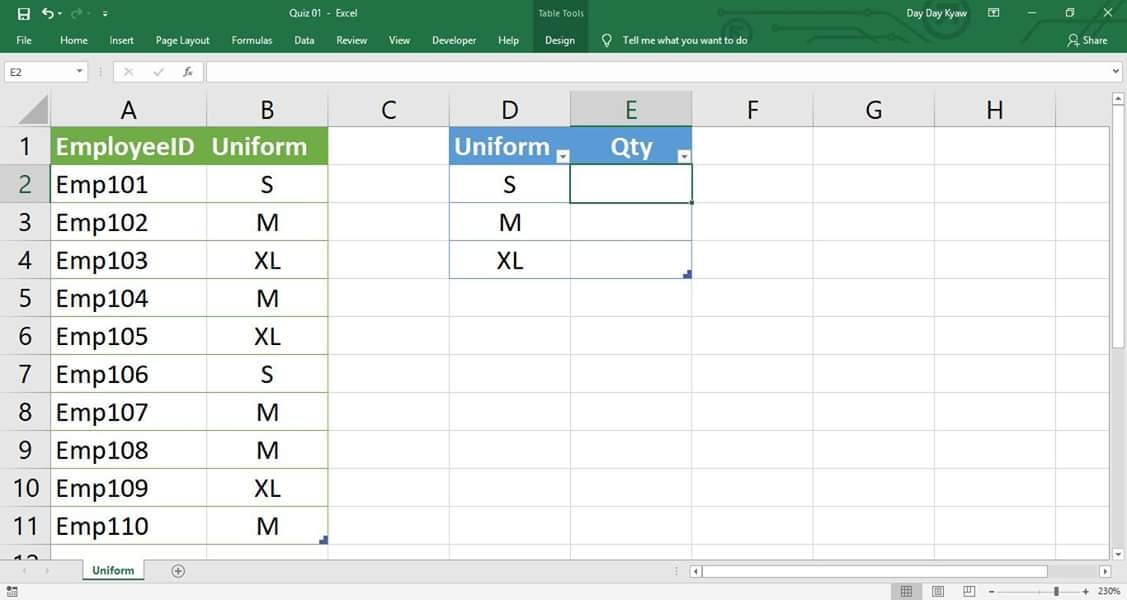The image size is (1127, 600).
Task: Switch to the Insert ribbon tab
Action: point(121,40)
